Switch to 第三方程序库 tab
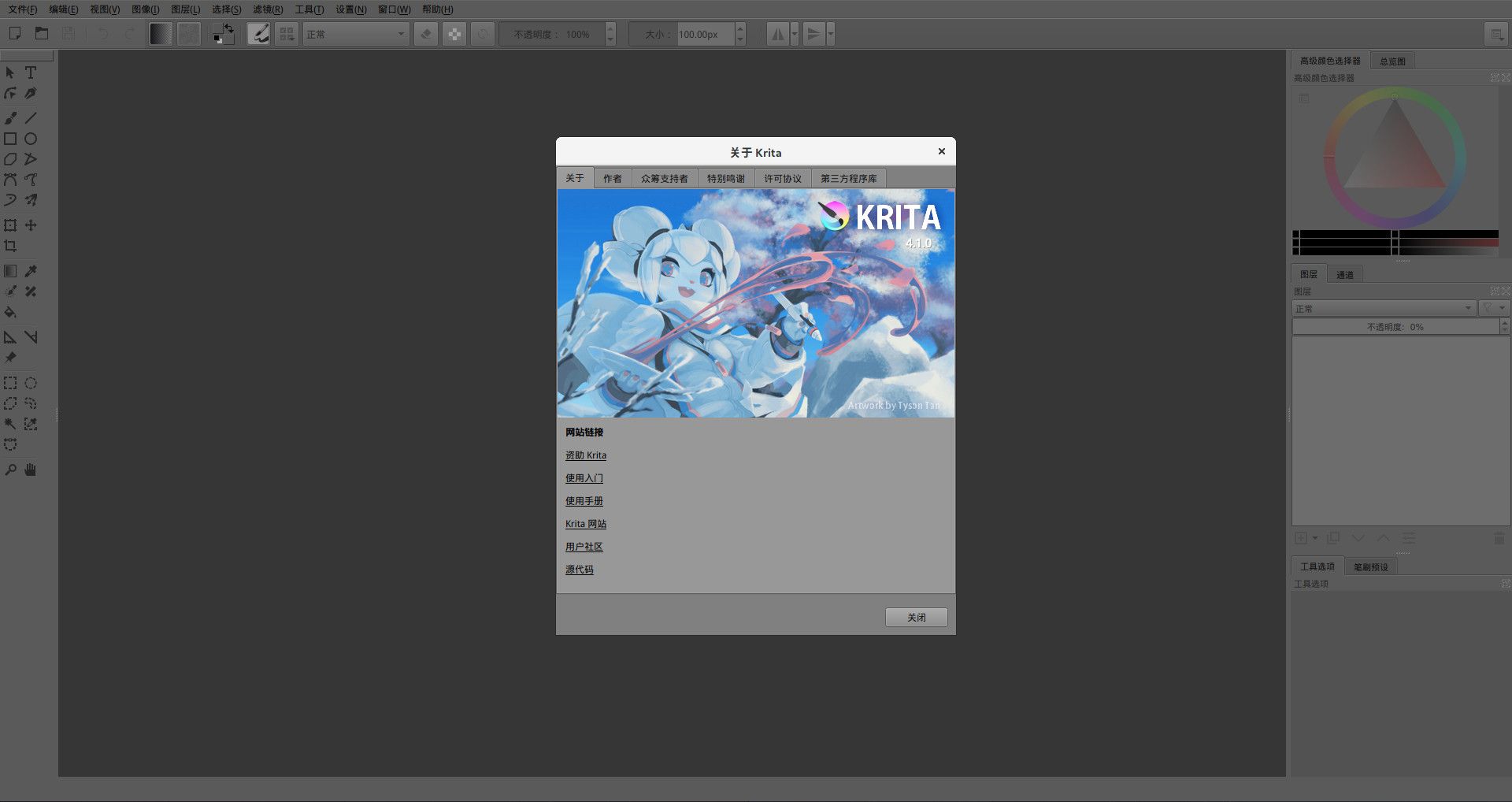The height and width of the screenshot is (802, 1512). coord(849,178)
